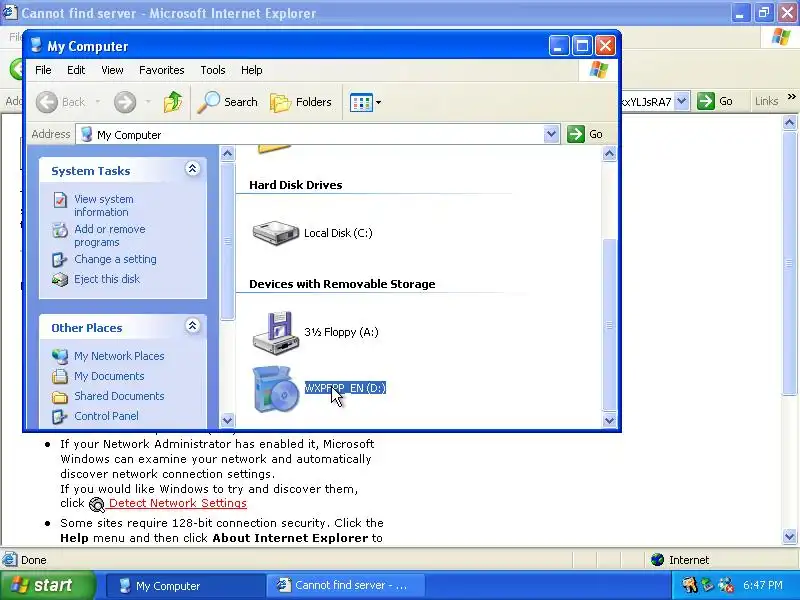Viewport: 800px width, 600px height.
Task: Toggle the Folders pane button
Action: [301, 102]
